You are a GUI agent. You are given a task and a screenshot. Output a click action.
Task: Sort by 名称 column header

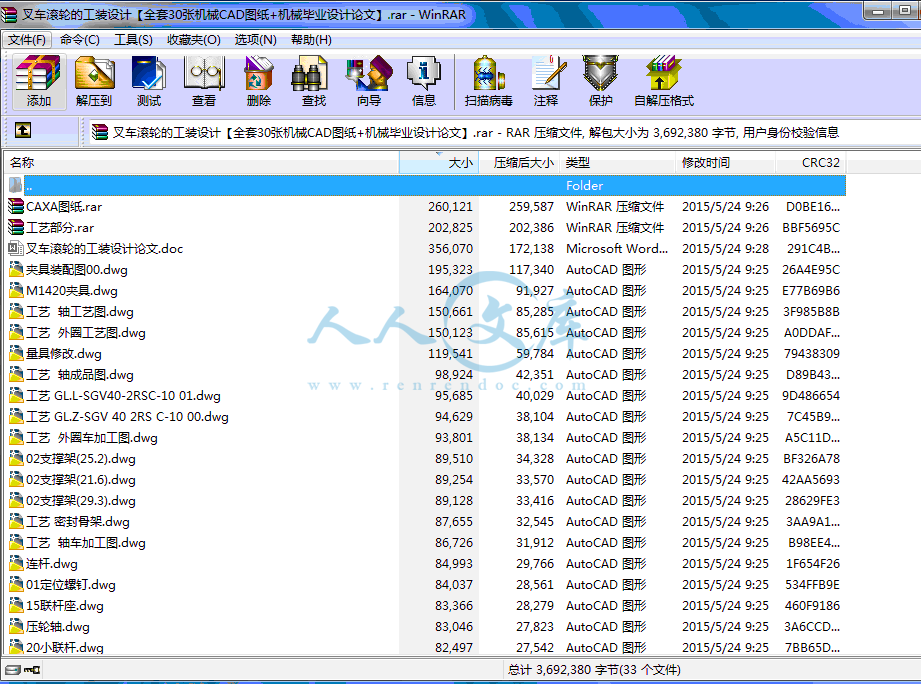[201, 163]
